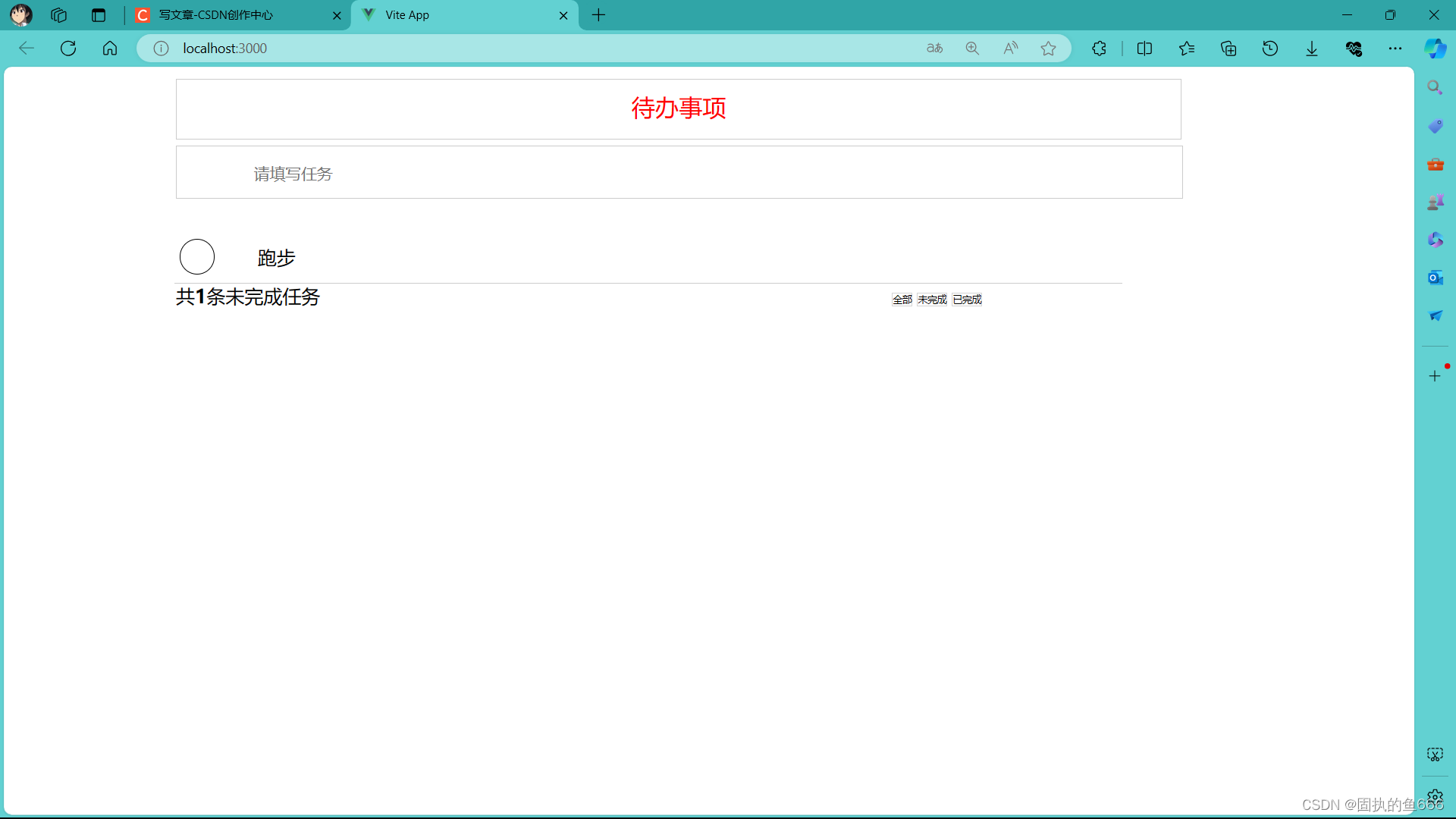Zoom in using address bar magnifier
Viewport: 1456px width, 819px height.
click(x=972, y=49)
